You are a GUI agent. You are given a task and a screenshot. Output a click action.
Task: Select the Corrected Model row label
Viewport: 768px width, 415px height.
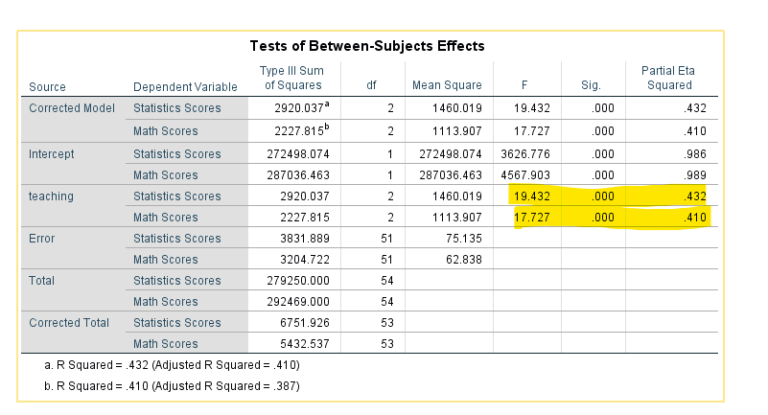click(x=72, y=107)
